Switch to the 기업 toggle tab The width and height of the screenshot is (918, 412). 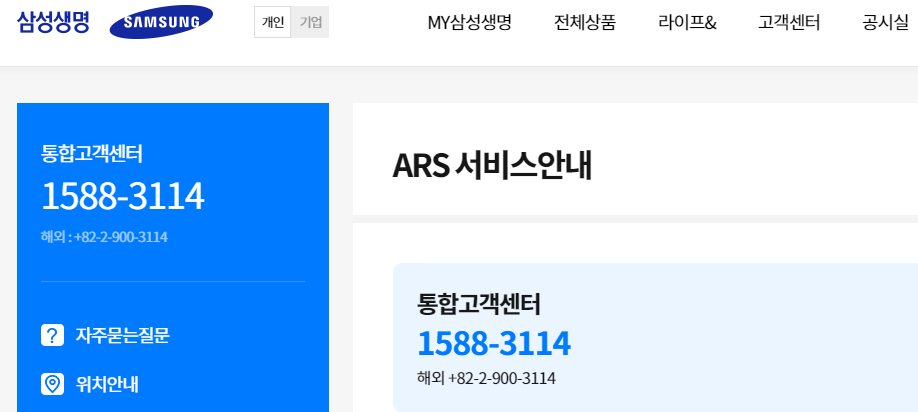pos(310,22)
